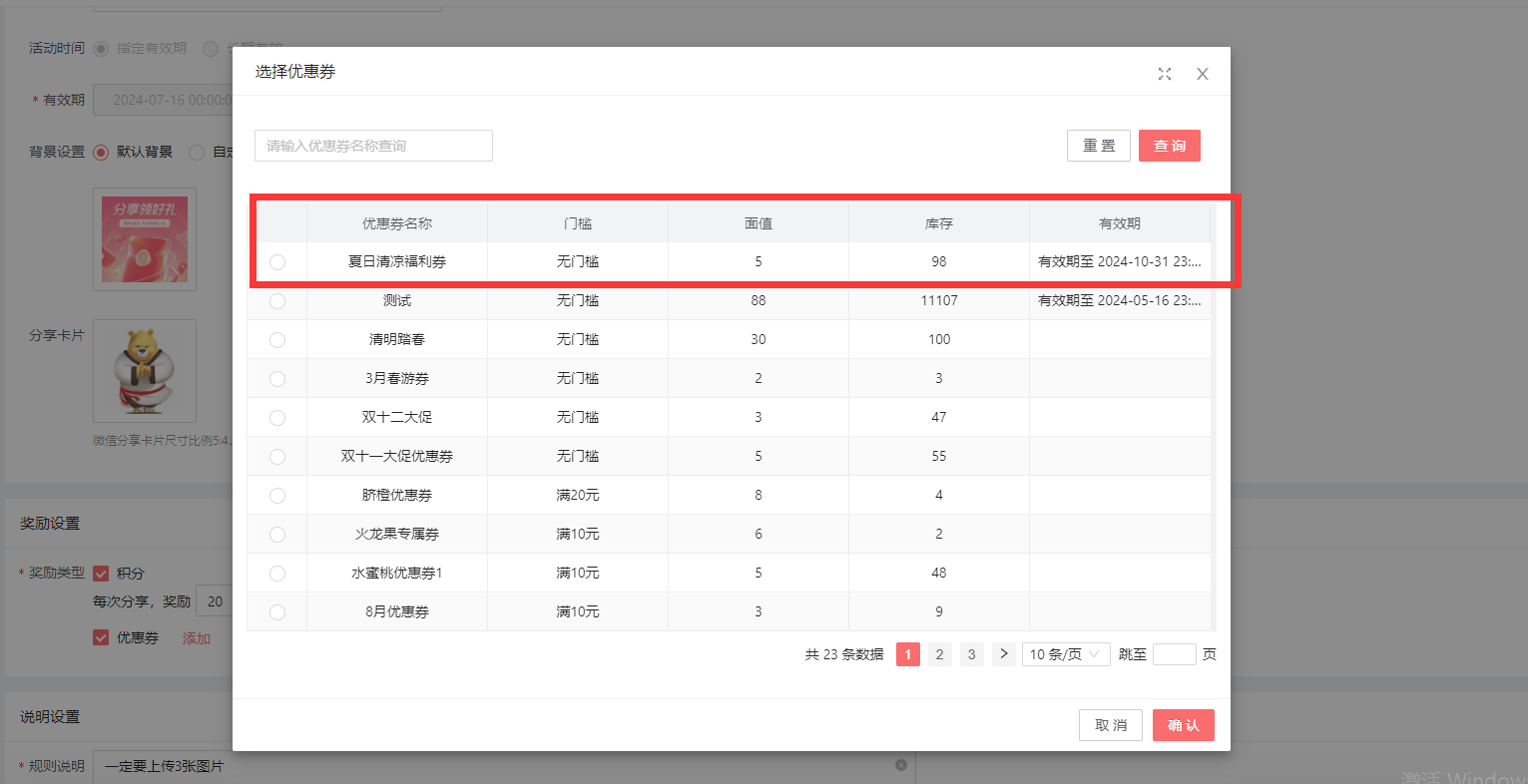Select the 清明踏春 coupon radio button
Viewport: 1528px width, 784px height.
point(277,340)
